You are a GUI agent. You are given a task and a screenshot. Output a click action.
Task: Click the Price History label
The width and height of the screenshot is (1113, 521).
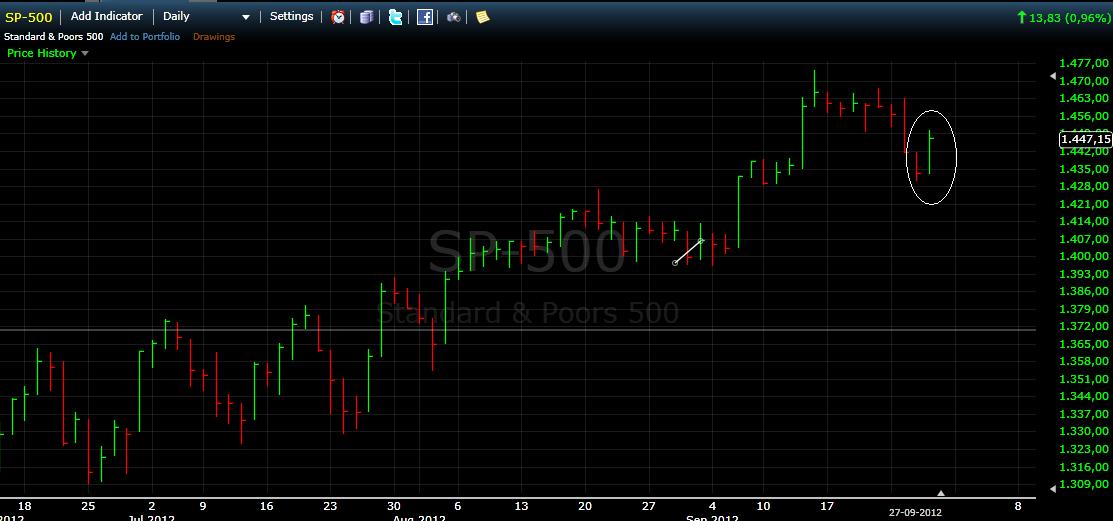tap(41, 53)
